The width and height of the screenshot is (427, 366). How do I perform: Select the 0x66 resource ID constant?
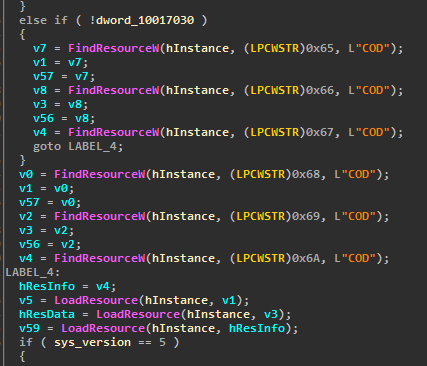(x=320, y=90)
